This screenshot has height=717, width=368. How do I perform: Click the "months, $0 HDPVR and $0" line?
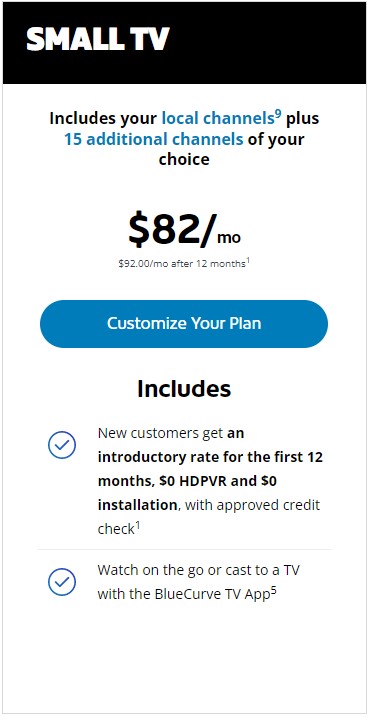[x=187, y=482]
